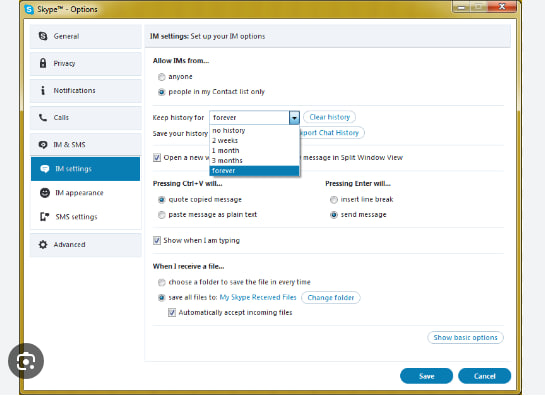
Task: Click Show basic options button
Action: 465,338
